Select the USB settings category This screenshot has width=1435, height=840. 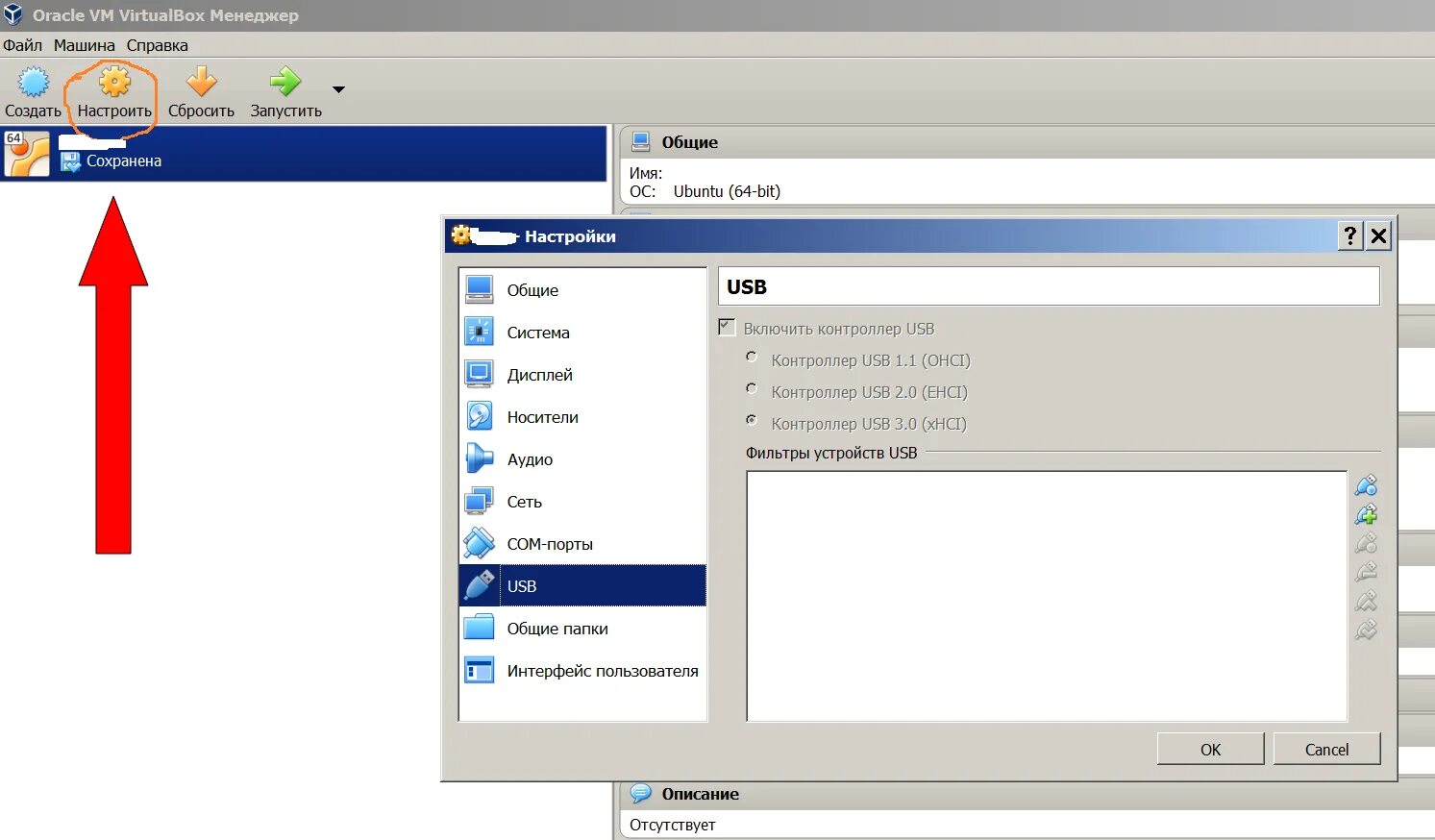point(582,586)
